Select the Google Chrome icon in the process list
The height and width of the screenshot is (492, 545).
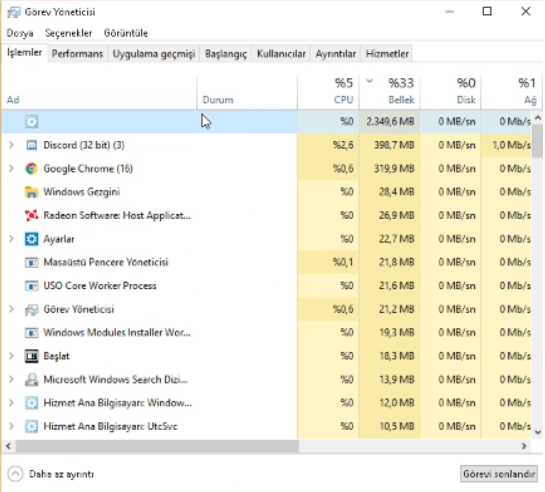click(31, 169)
